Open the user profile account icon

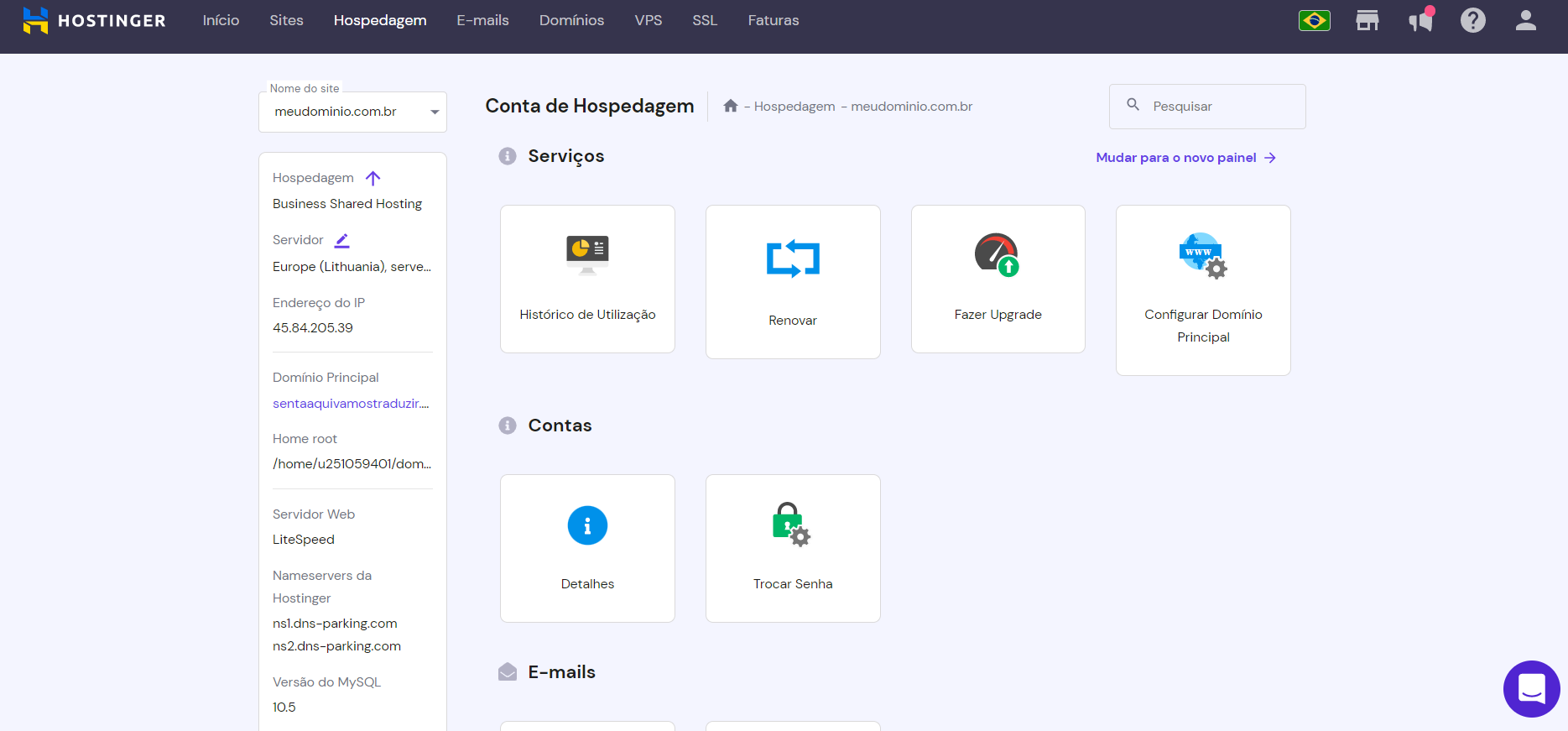pyautogui.click(x=1525, y=20)
